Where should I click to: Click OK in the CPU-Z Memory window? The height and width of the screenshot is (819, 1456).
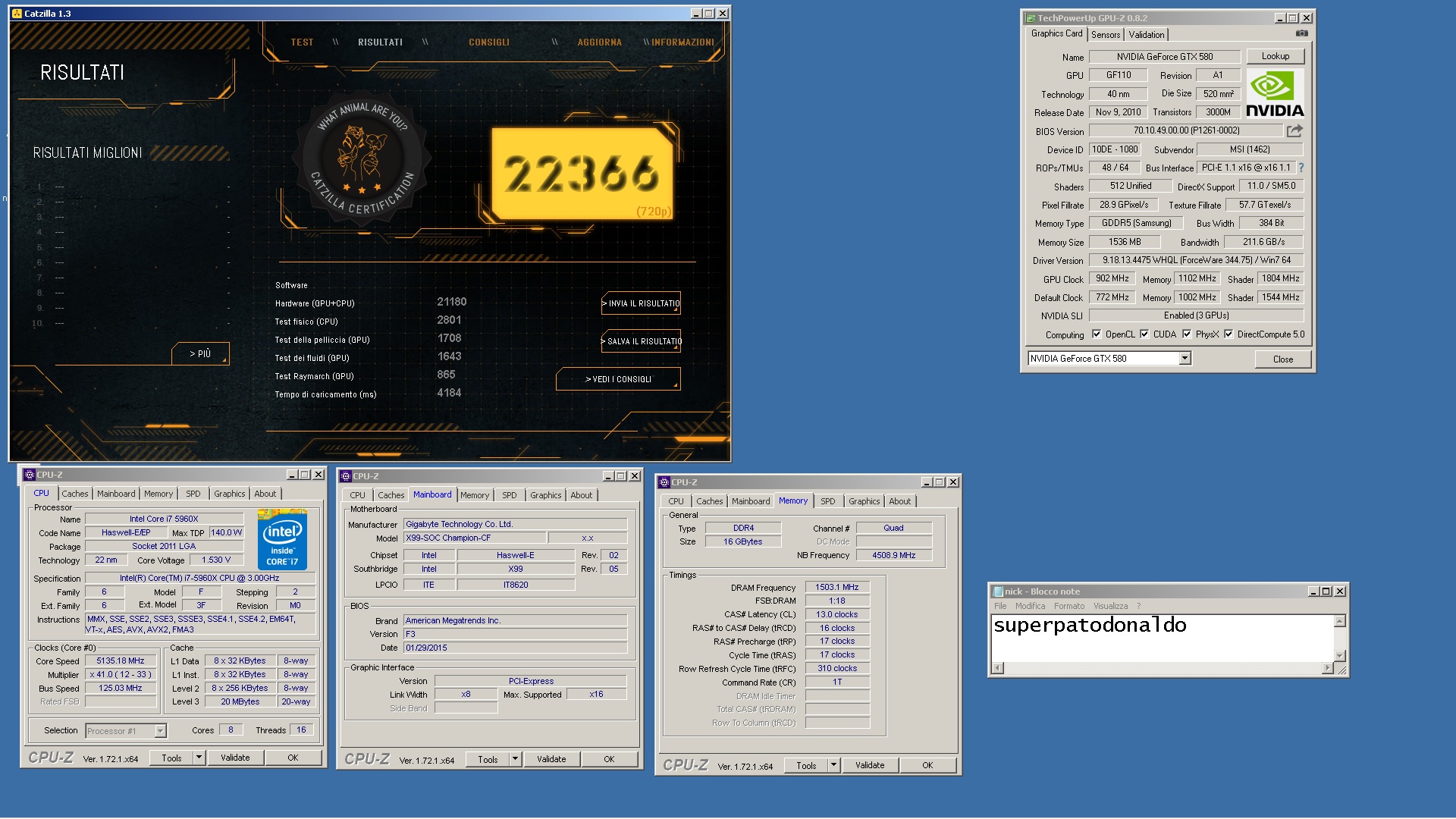[927, 765]
